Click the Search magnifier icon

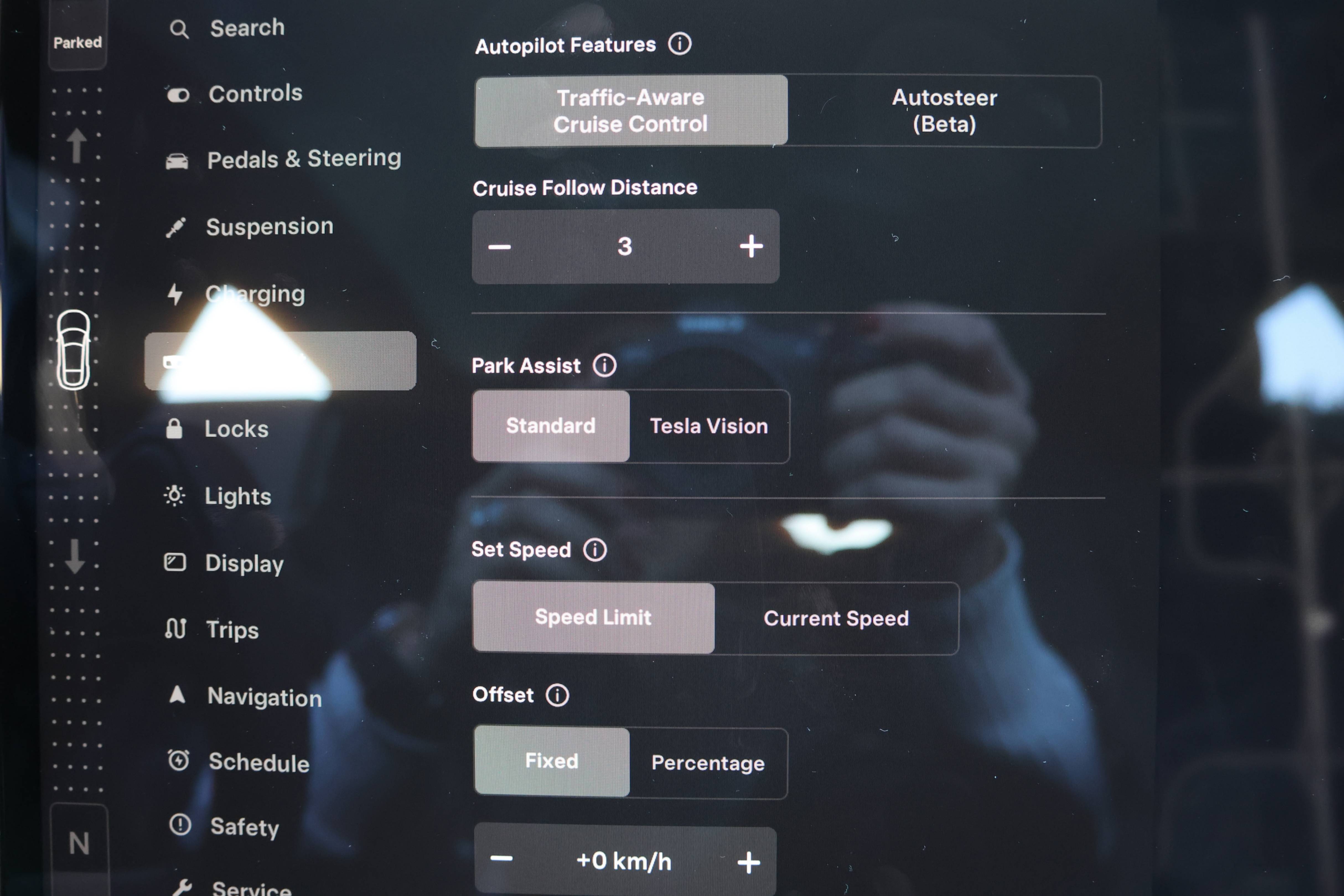click(x=179, y=29)
